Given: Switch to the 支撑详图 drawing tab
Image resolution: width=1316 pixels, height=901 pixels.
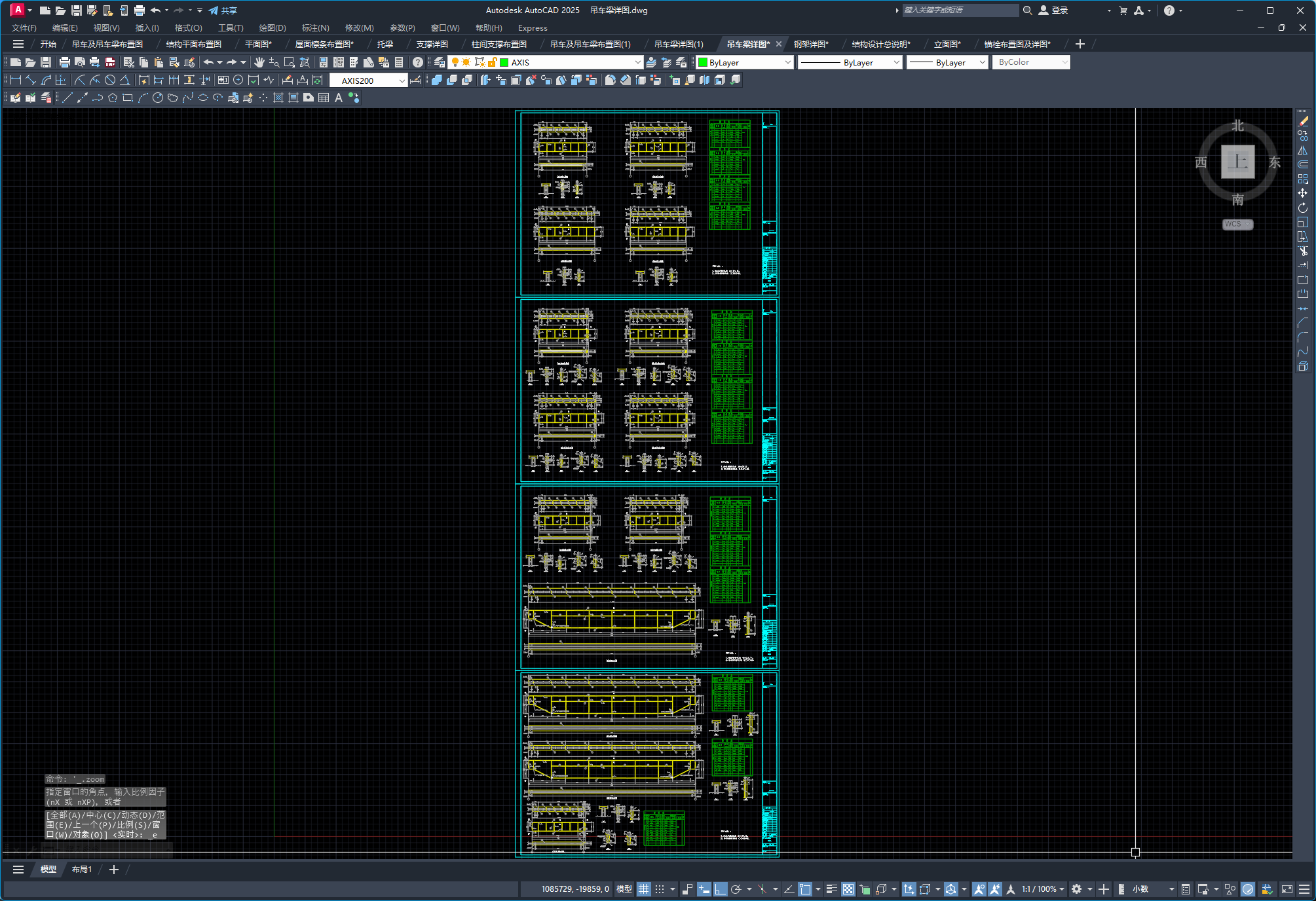Looking at the screenshot, I should click(432, 44).
